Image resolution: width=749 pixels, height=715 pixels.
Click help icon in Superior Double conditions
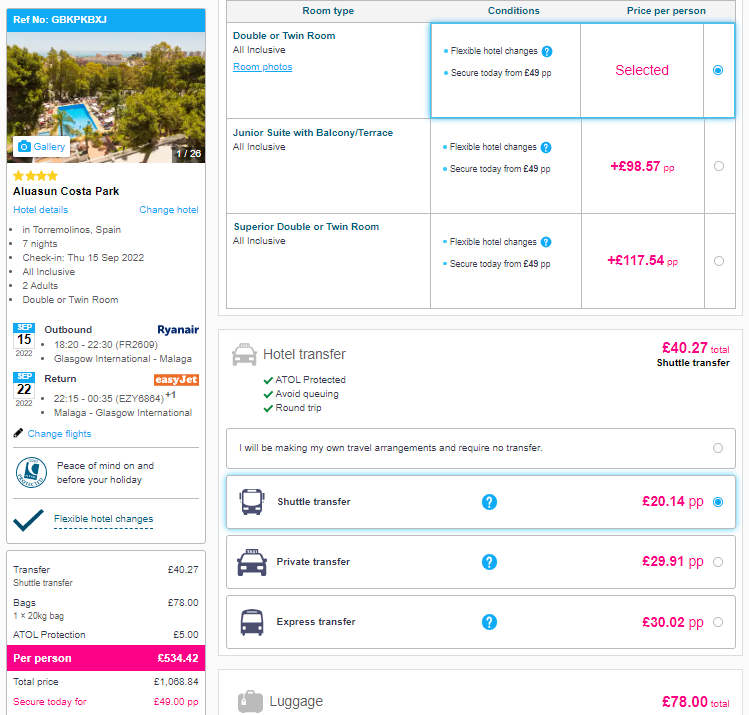click(546, 242)
